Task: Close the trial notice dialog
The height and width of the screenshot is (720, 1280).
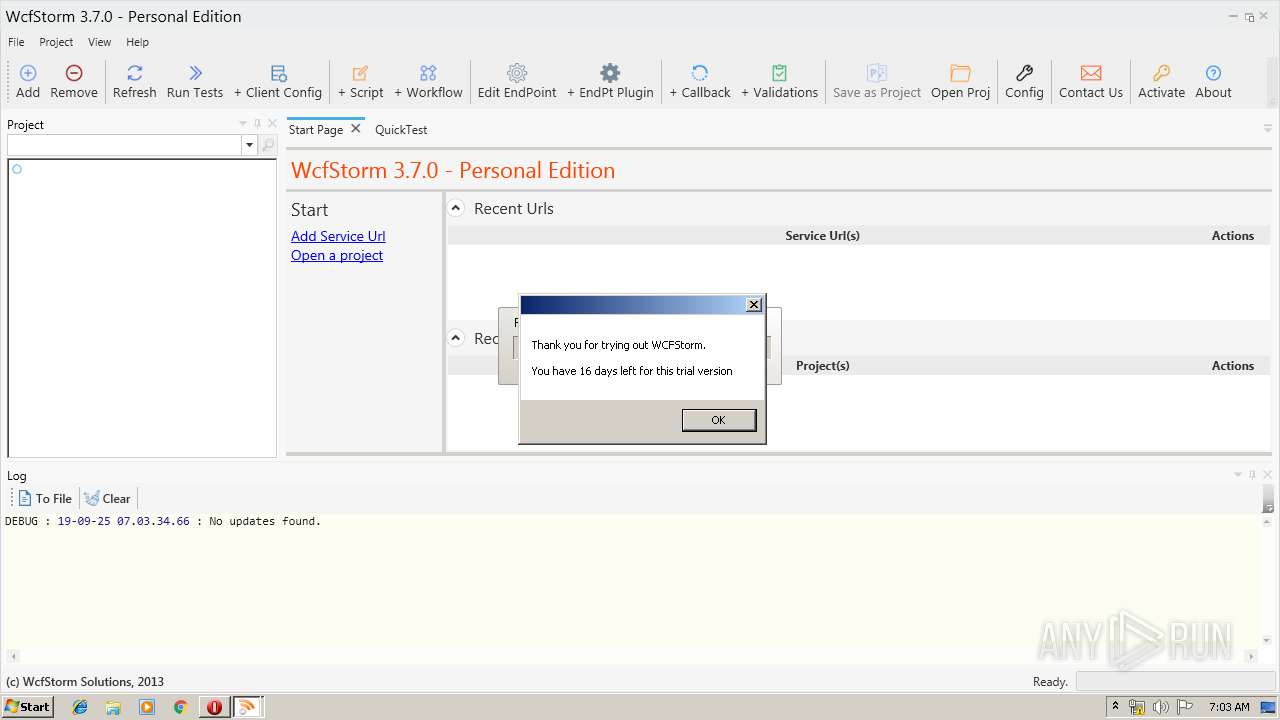Action: (x=754, y=305)
